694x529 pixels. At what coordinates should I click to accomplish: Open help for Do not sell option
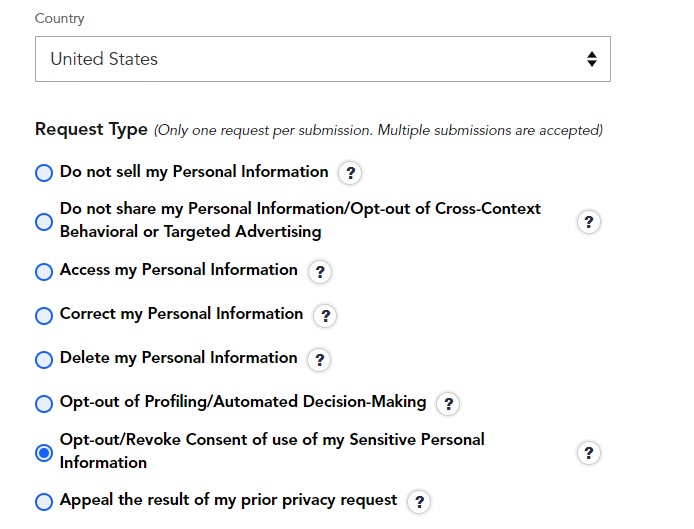pos(350,173)
